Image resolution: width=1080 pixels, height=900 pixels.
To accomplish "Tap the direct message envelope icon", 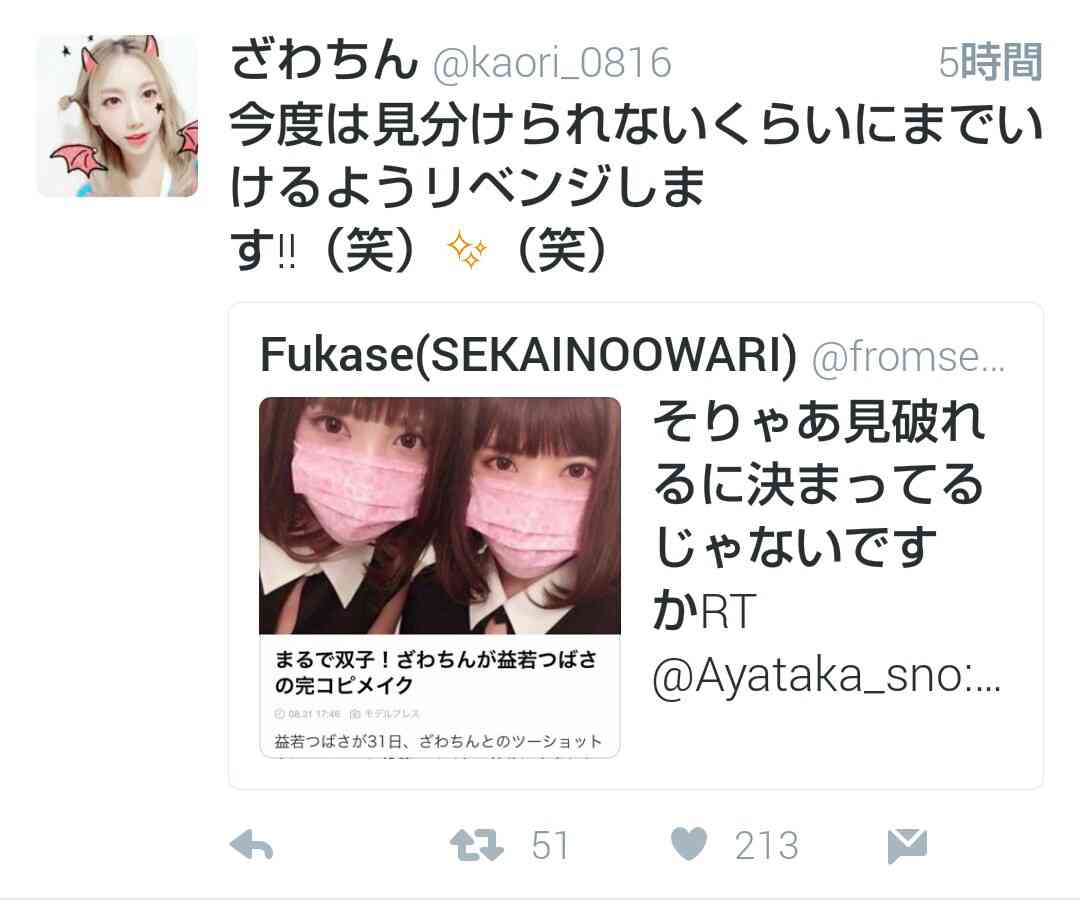I will point(907,846).
